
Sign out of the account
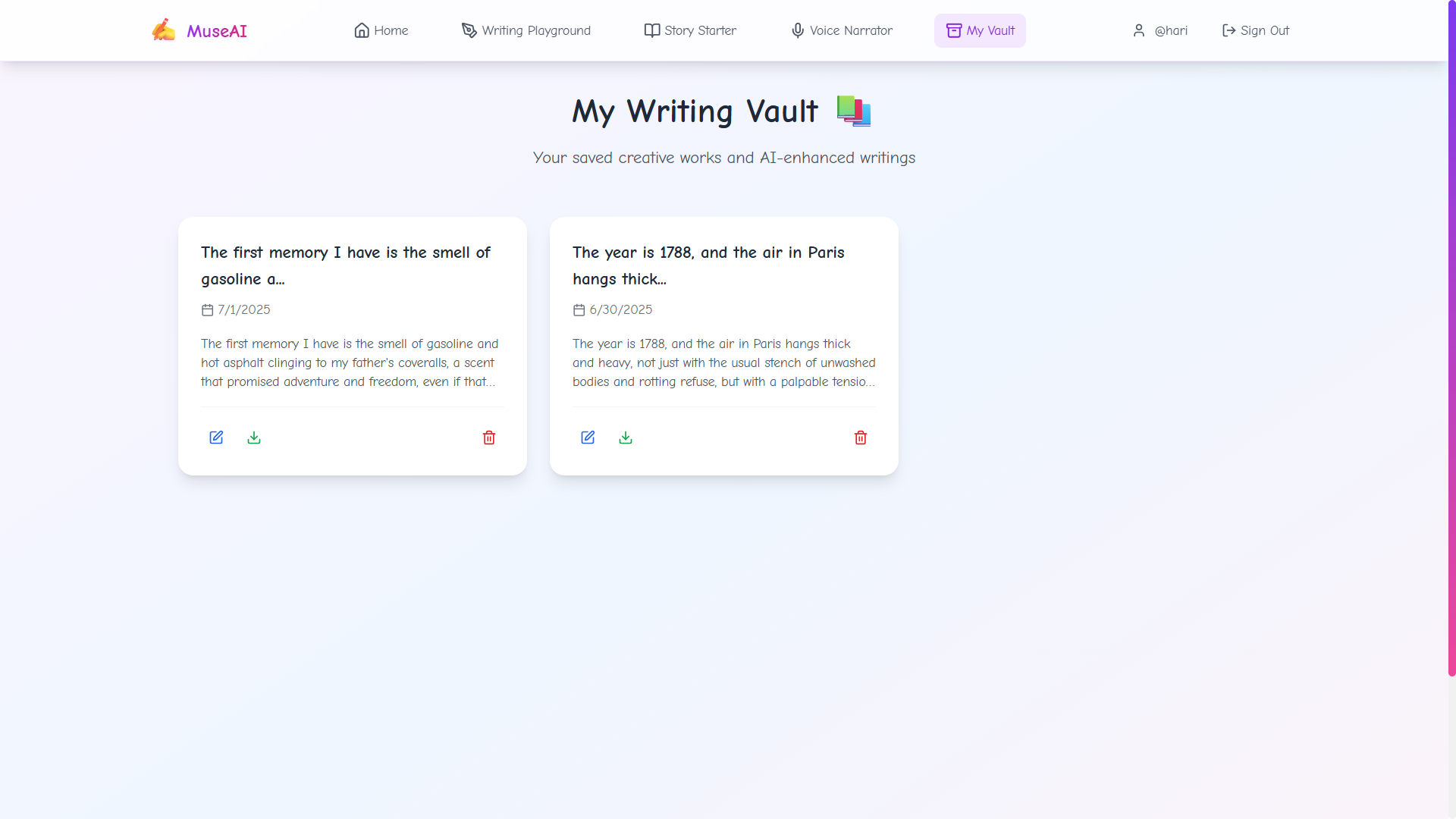(1256, 30)
